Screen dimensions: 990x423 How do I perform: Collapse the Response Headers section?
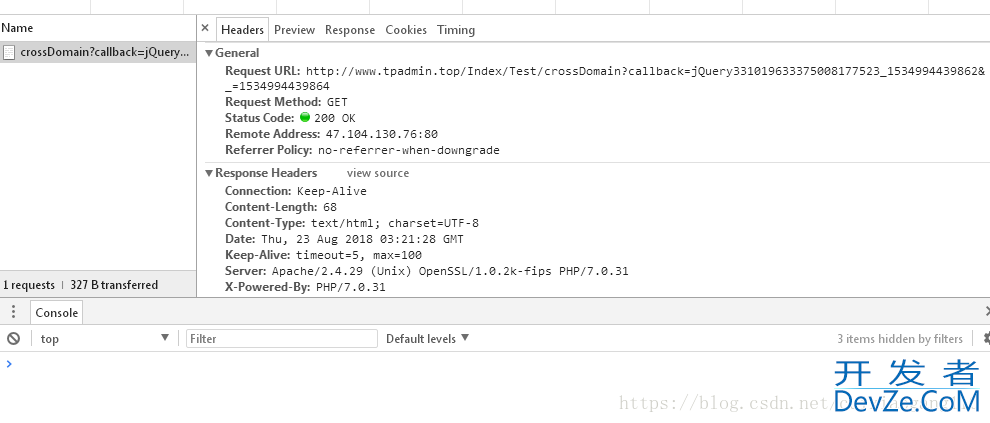pos(209,173)
